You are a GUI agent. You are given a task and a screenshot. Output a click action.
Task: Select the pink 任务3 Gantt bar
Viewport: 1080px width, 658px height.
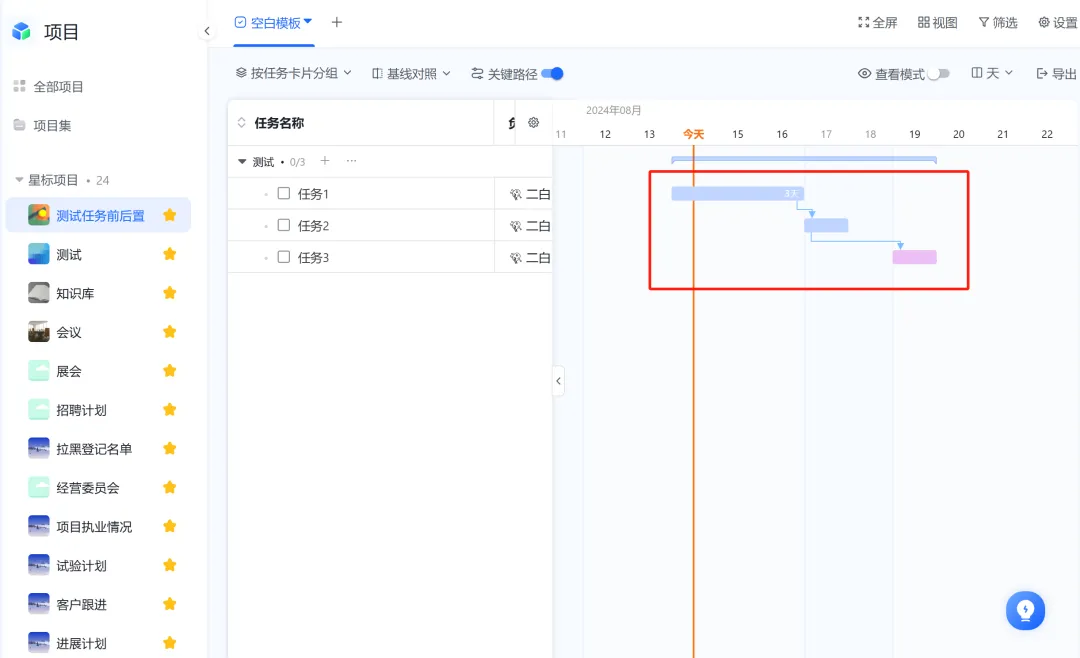coord(915,257)
